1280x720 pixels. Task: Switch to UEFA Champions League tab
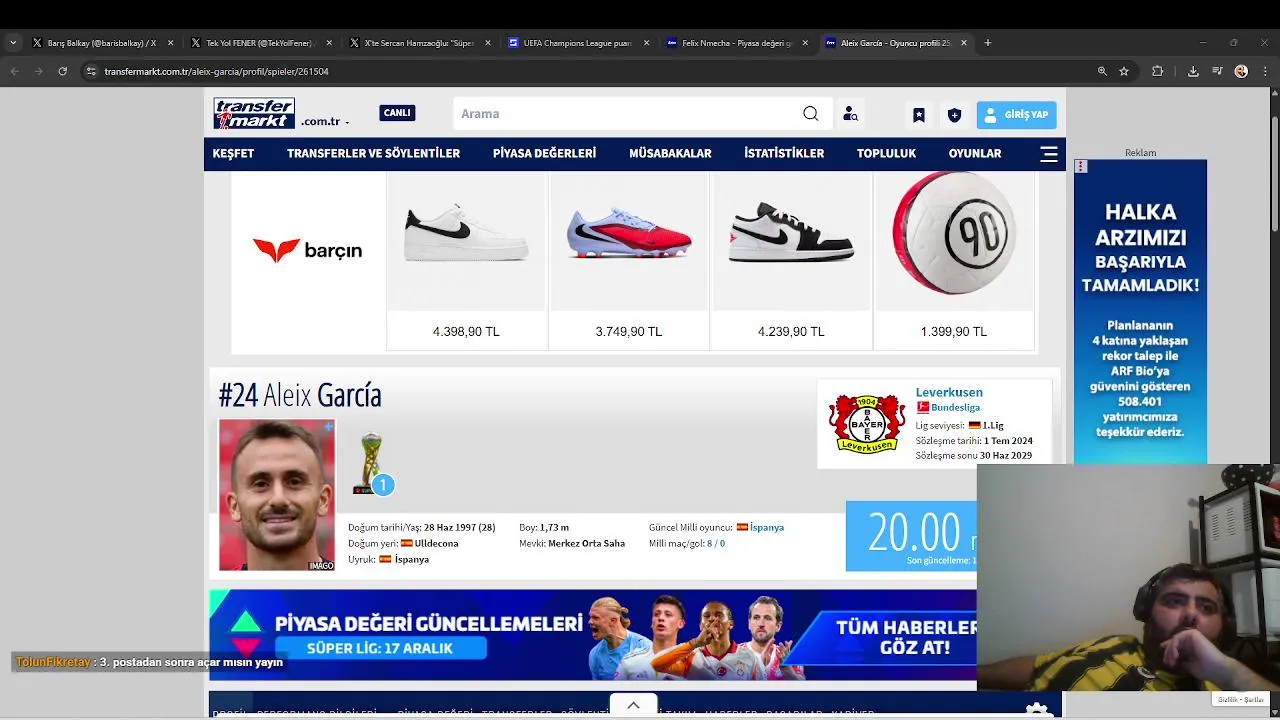[x=576, y=43]
